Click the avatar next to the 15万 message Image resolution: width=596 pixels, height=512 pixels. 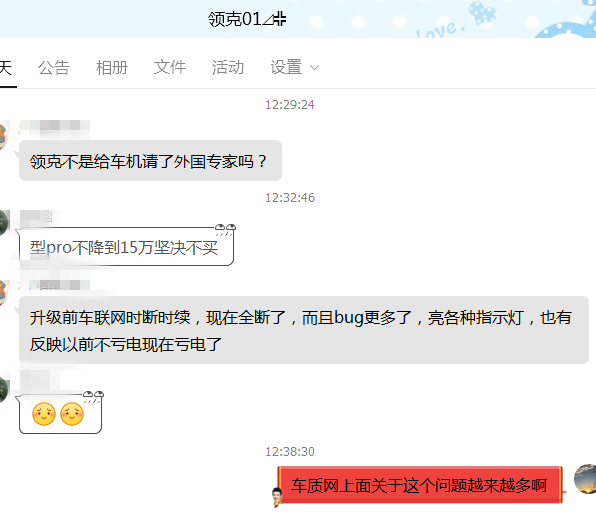[x=3, y=223]
